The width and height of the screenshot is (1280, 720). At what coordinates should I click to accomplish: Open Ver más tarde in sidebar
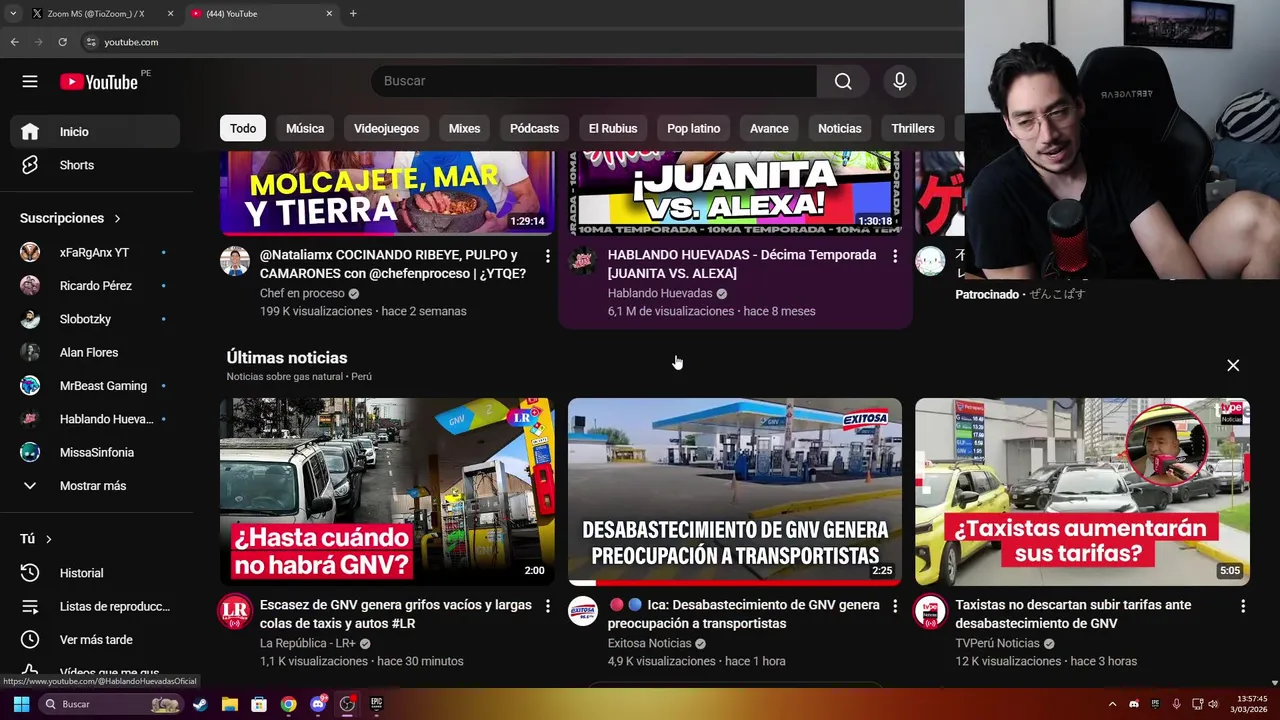(95, 639)
